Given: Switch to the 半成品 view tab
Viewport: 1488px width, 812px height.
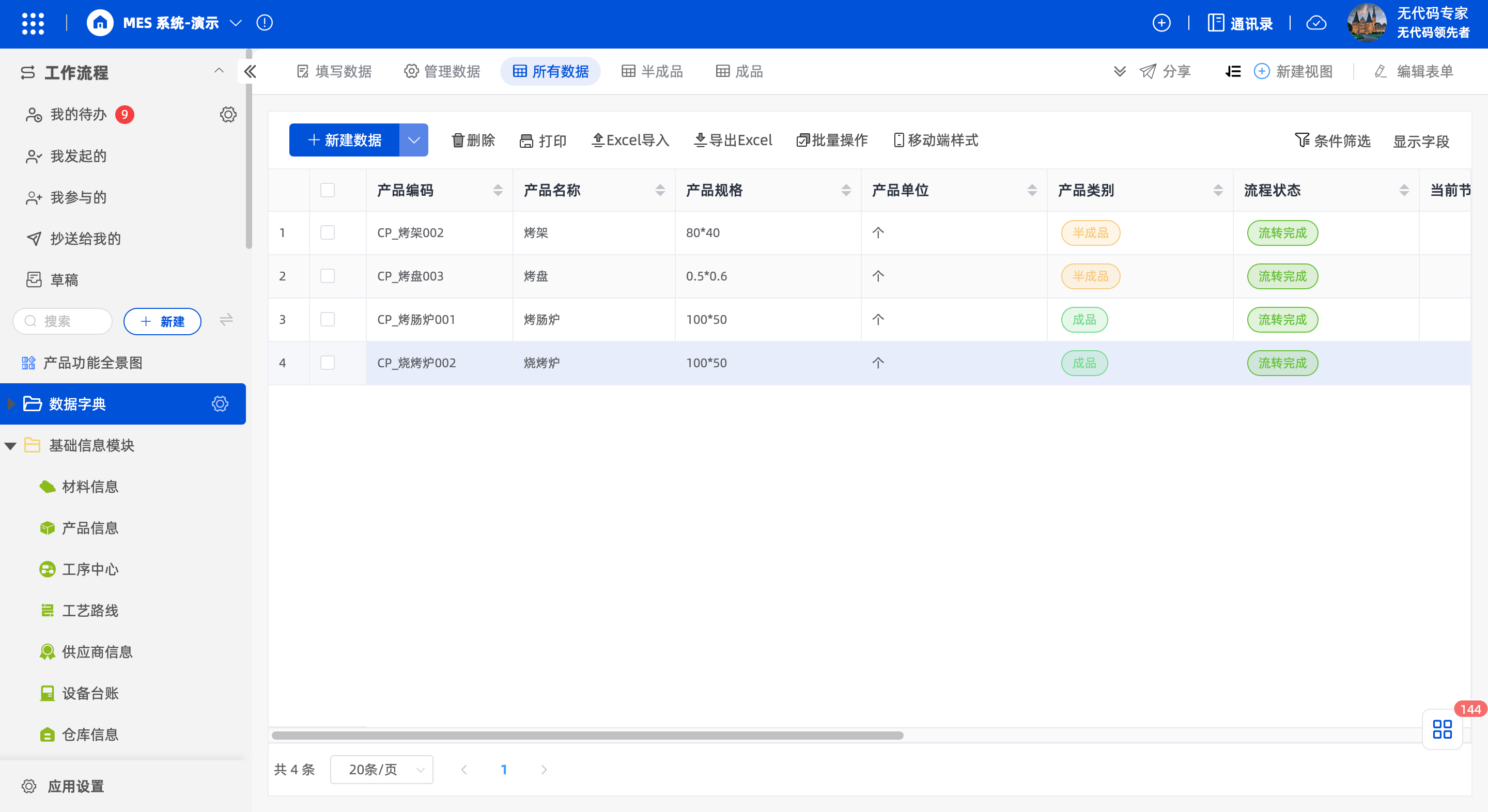Looking at the screenshot, I should point(652,72).
